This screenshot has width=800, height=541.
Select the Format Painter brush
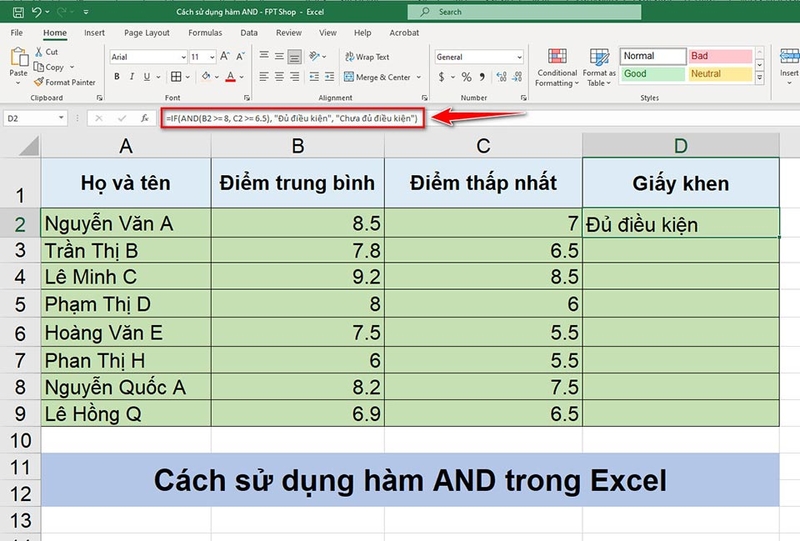point(65,82)
